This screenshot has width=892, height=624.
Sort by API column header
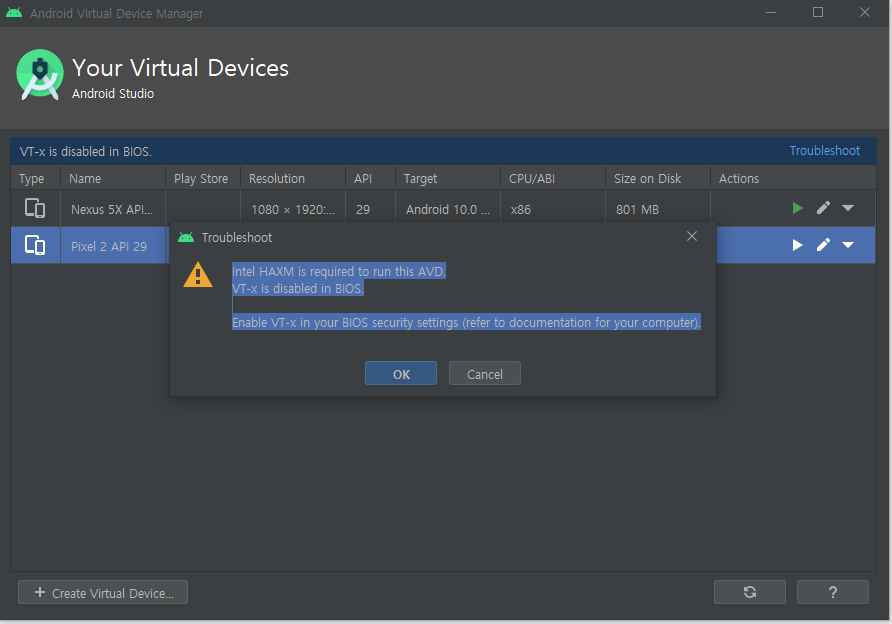tap(370, 178)
